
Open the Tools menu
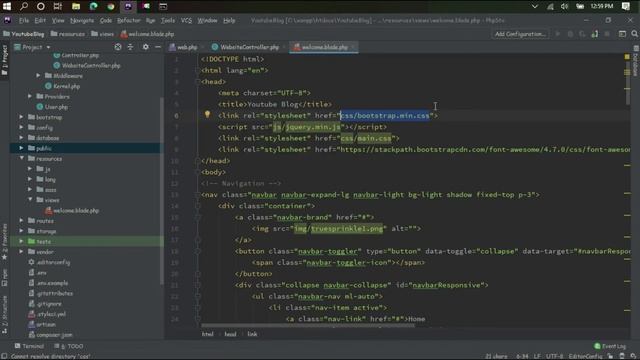(168, 20)
